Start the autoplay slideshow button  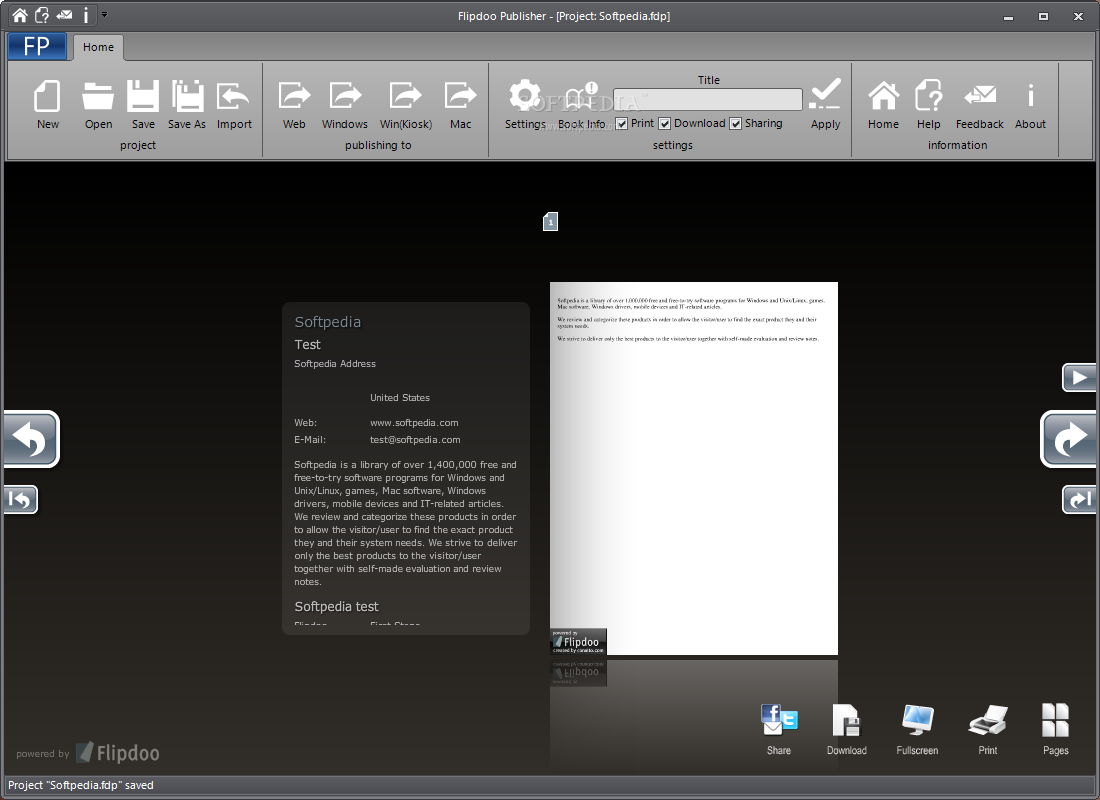point(1079,378)
